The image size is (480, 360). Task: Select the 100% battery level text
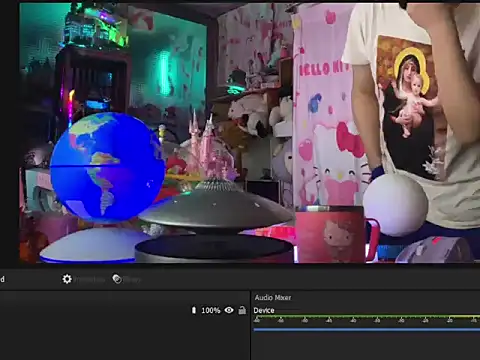211,310
